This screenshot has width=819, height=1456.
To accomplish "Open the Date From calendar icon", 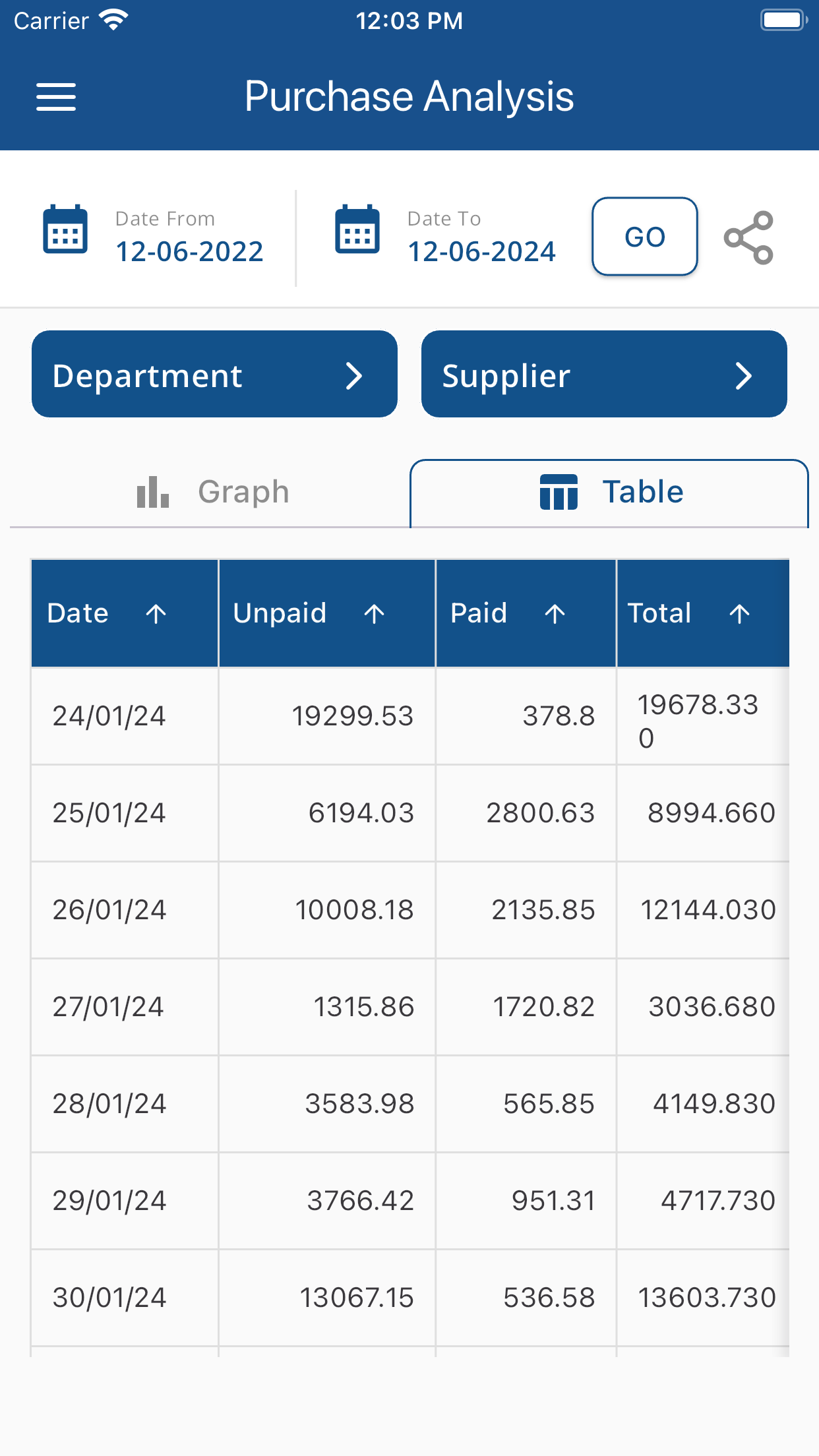I will click(65, 229).
